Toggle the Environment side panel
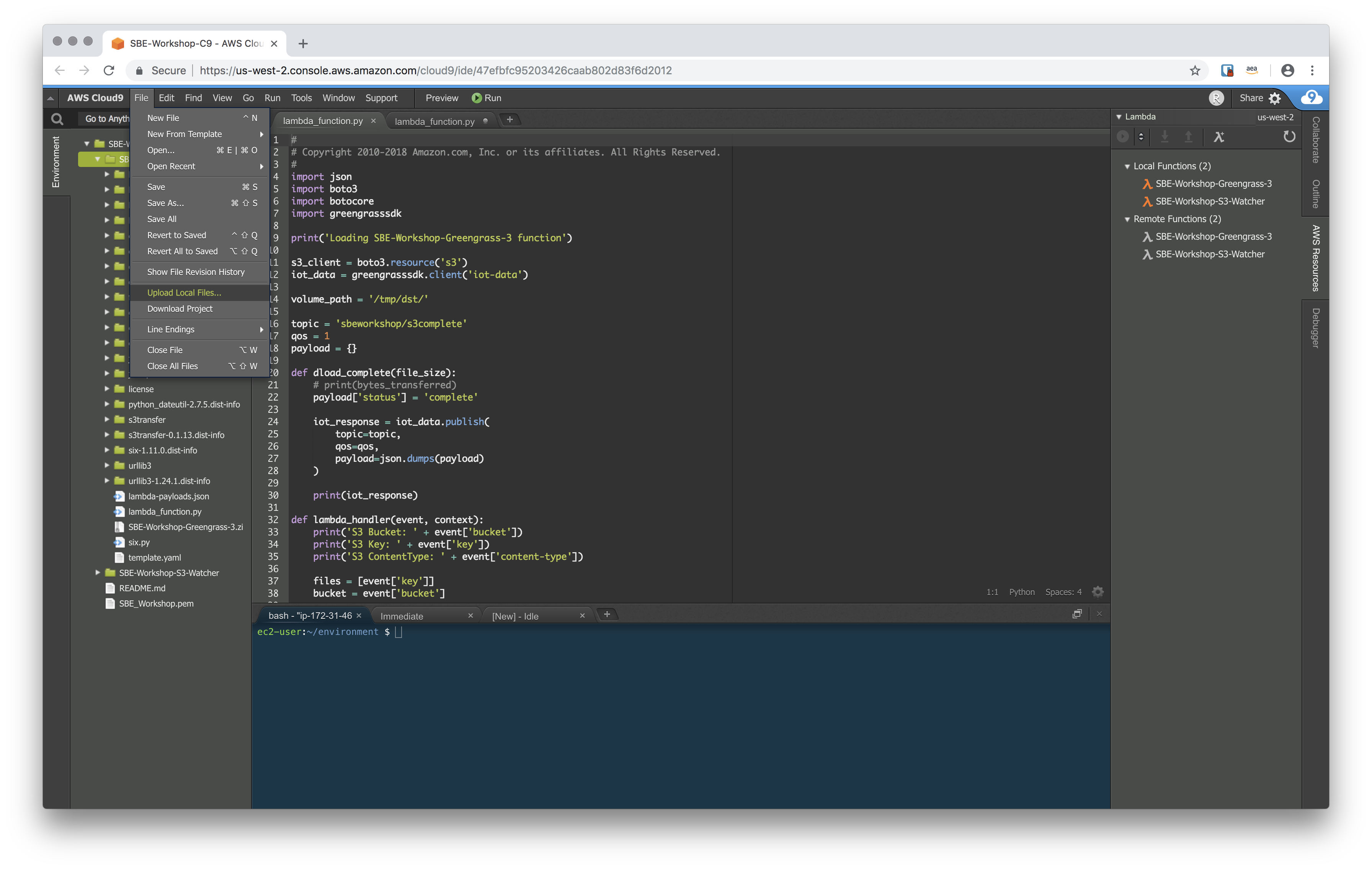 [56, 162]
